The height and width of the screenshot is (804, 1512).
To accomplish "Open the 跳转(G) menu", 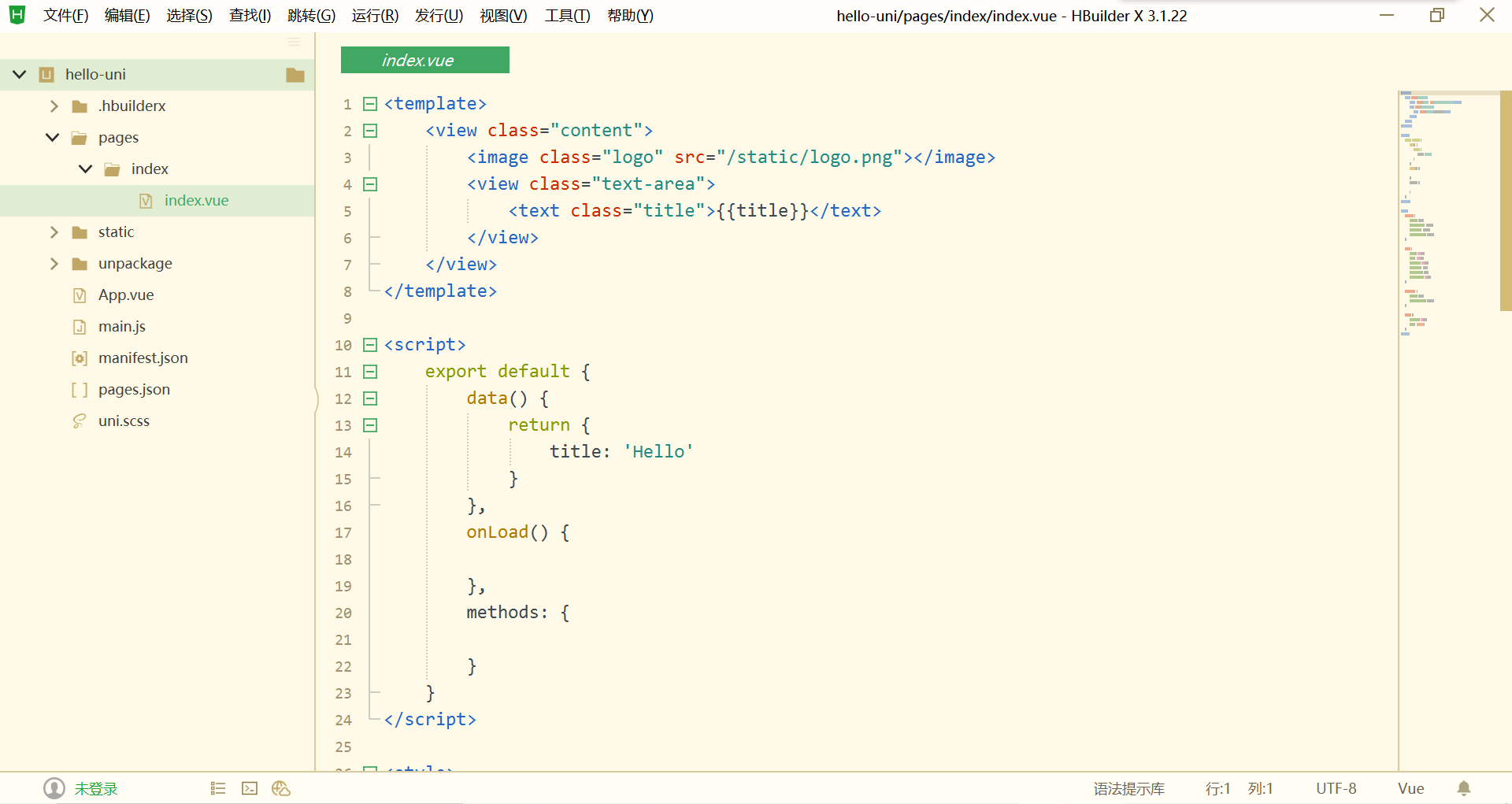I will point(311,16).
